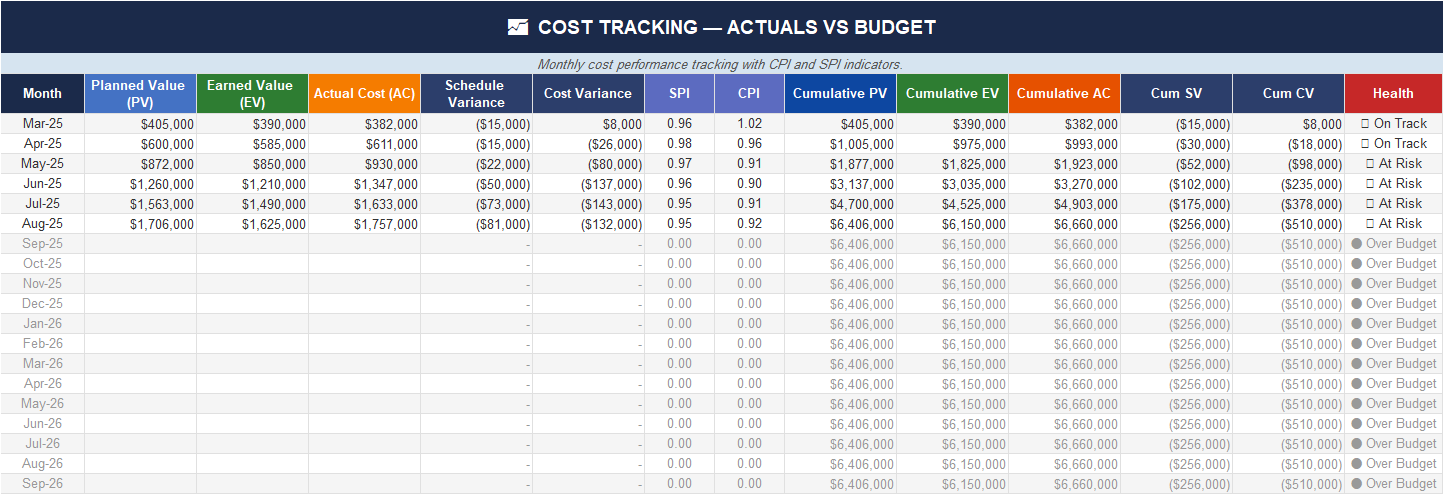Screen dimensions: 1443x494
Task: Click the At Risk status icon for May-25
Action: click(x=1370, y=164)
